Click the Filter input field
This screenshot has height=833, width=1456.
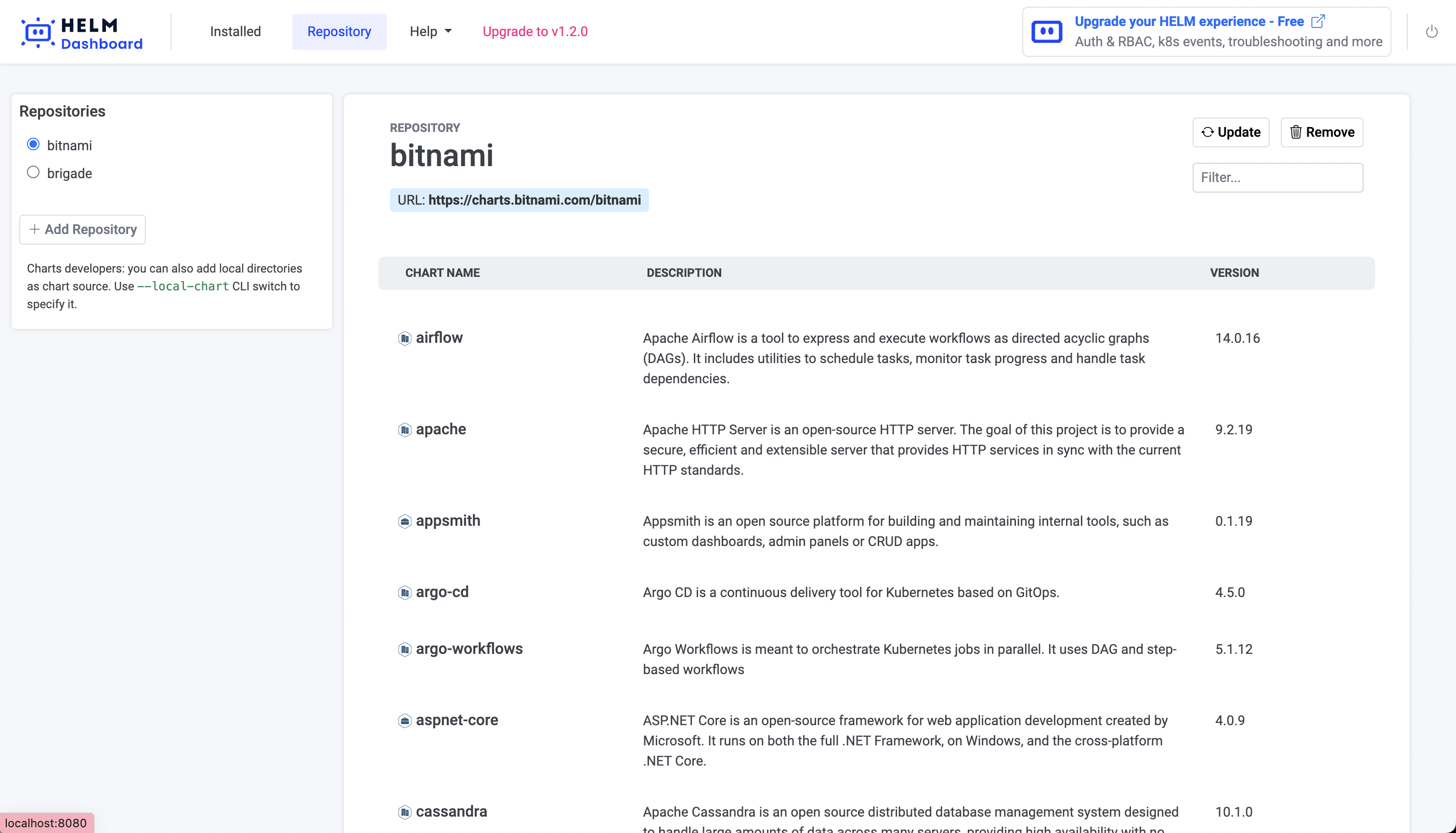(x=1277, y=177)
